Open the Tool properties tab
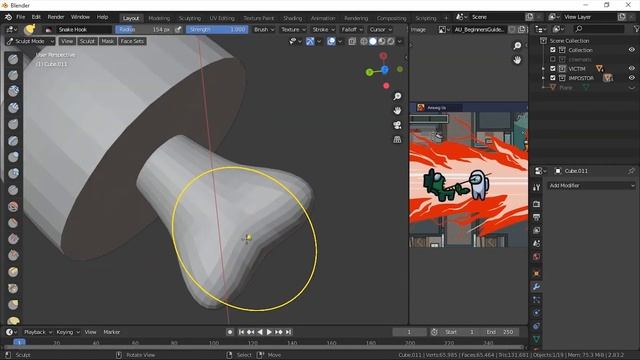 [537, 187]
